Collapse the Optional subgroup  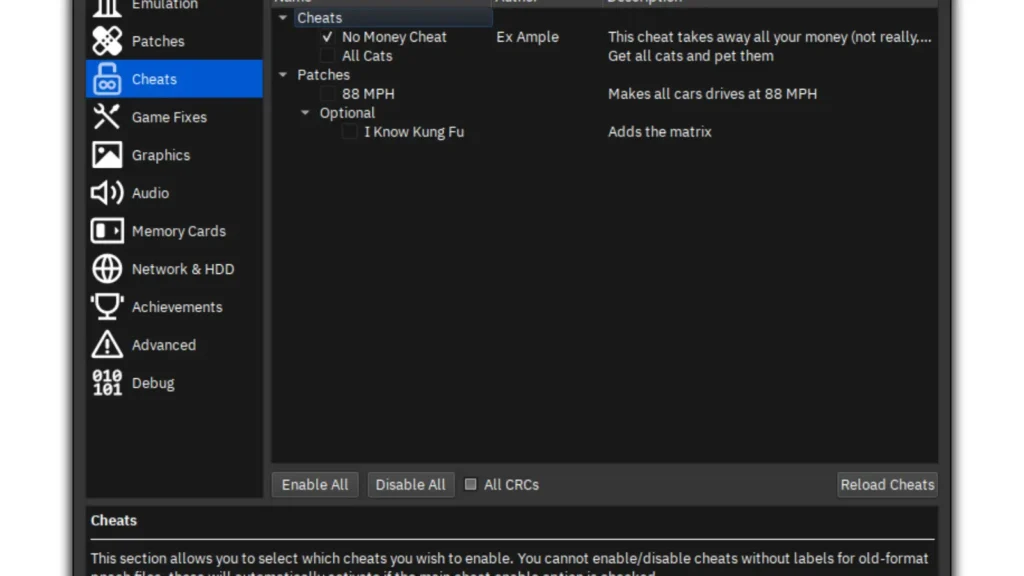coord(305,112)
